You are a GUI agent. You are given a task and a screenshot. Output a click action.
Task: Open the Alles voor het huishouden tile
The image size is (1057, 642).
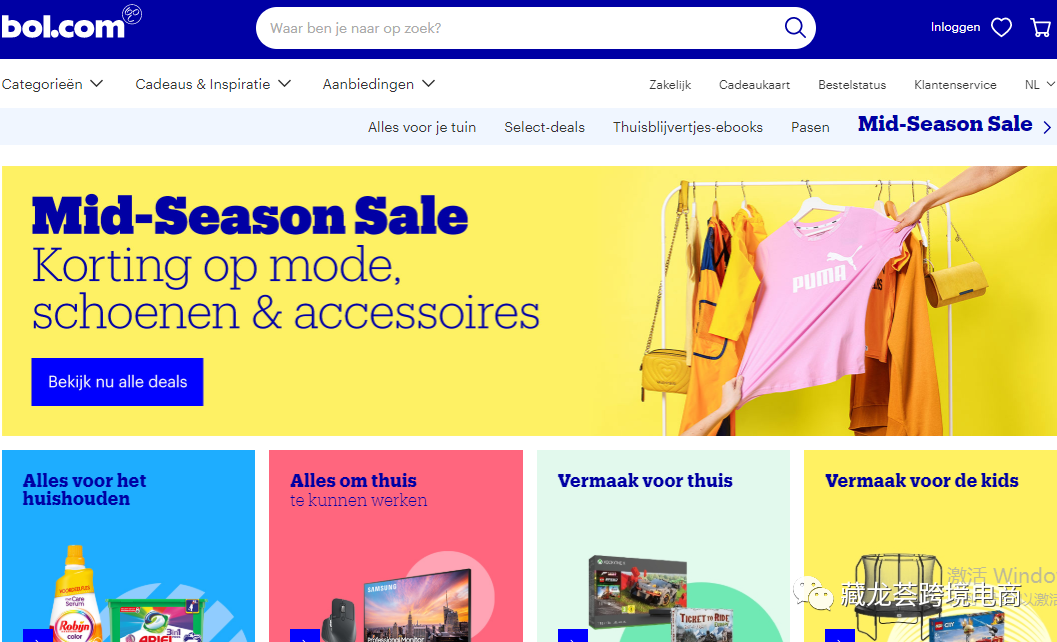128,546
